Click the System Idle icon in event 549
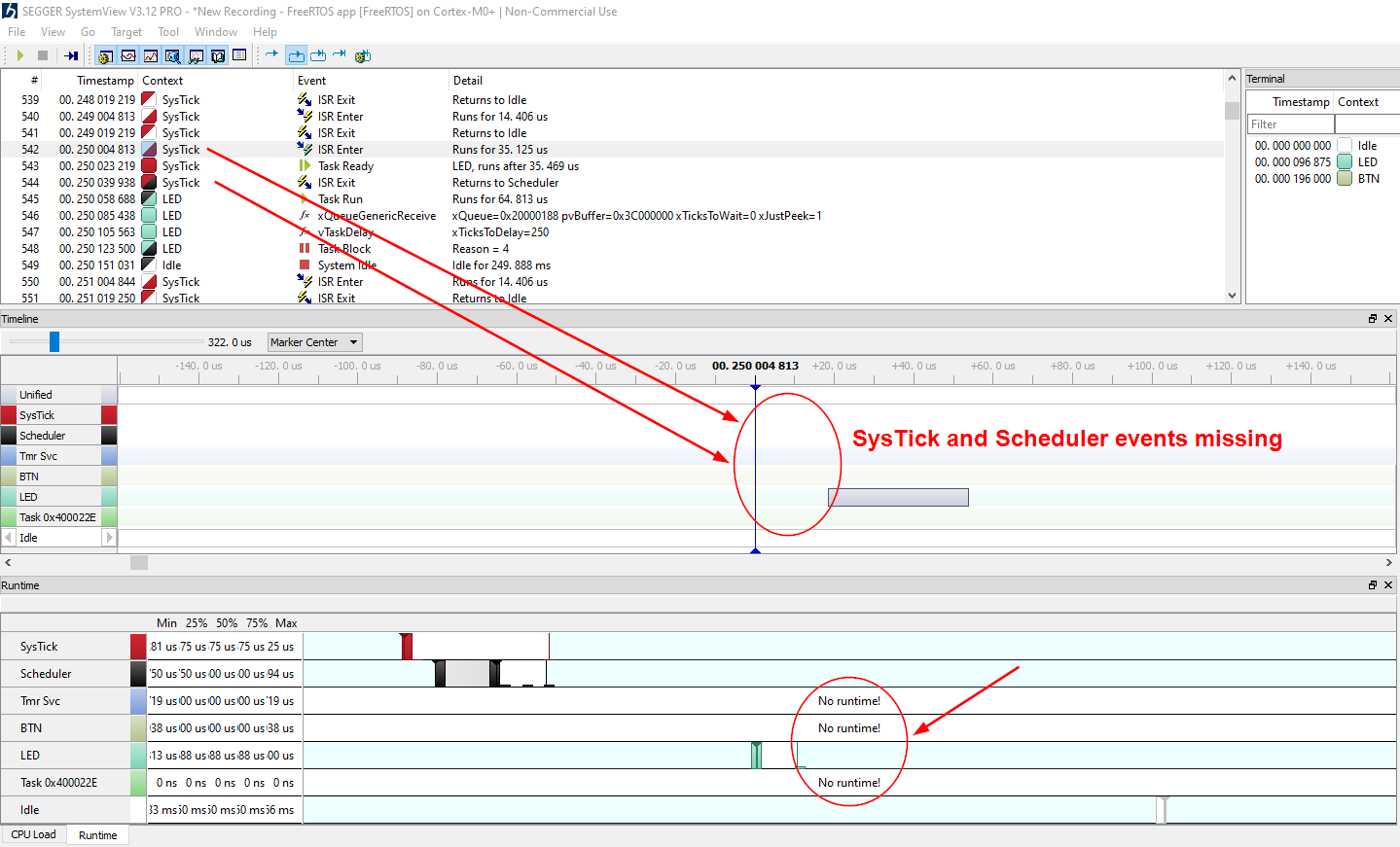The image size is (1400, 847). [305, 265]
